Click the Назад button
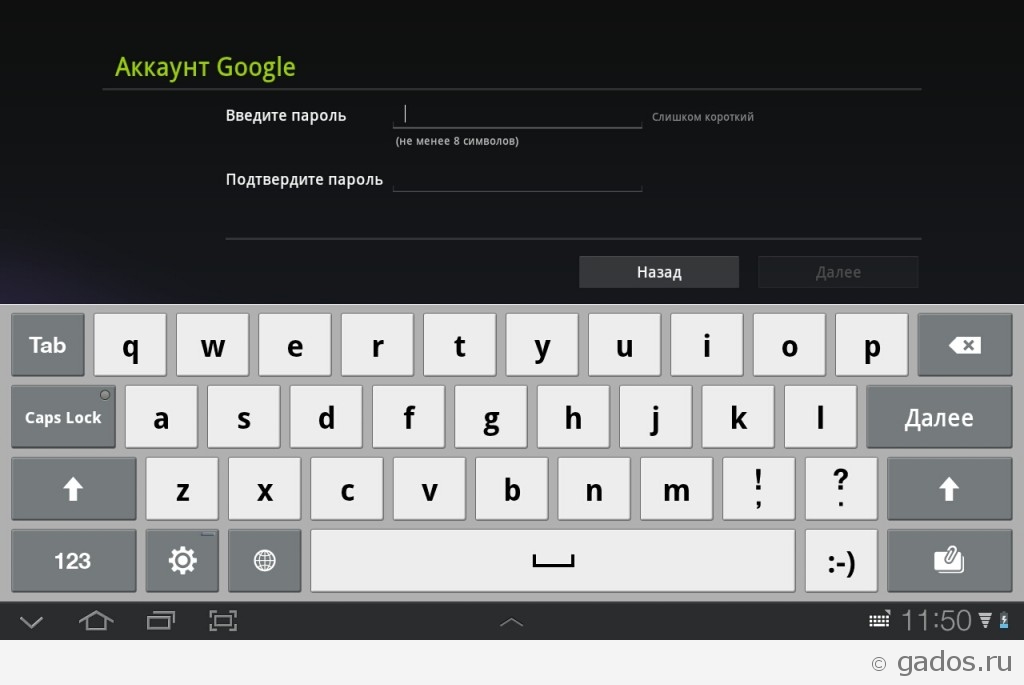Viewport: 1024px width, 685px height. tap(659, 272)
